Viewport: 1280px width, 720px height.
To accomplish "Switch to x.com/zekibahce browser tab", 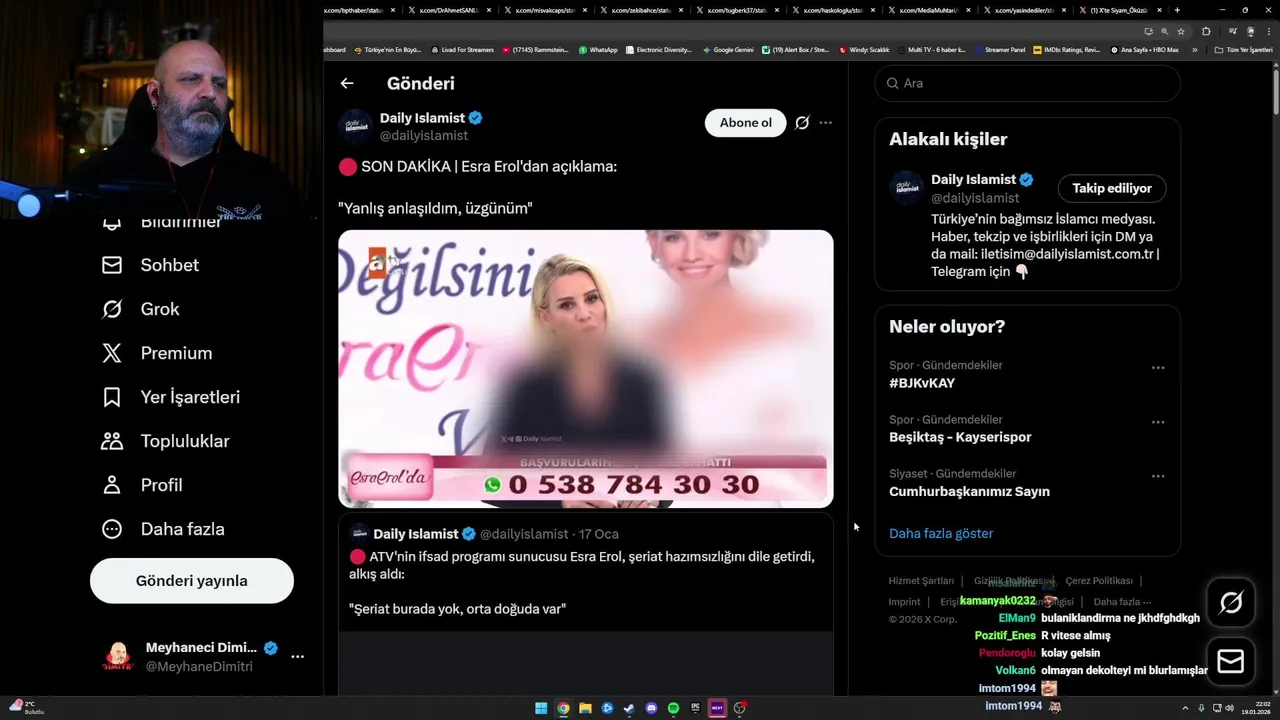I will click(x=640, y=10).
